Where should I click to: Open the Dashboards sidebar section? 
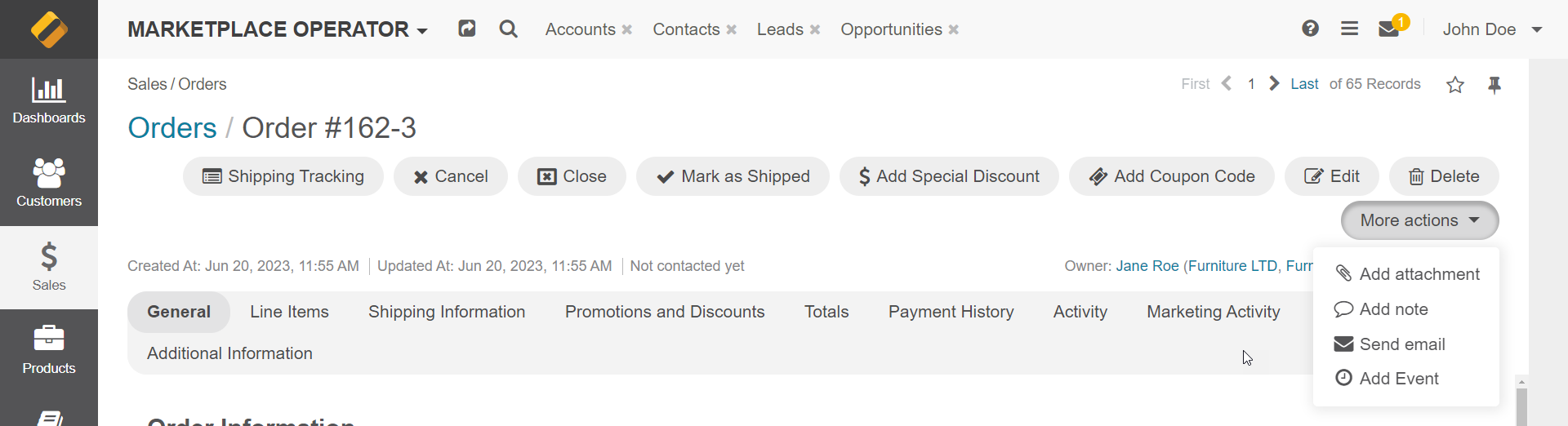(49, 100)
